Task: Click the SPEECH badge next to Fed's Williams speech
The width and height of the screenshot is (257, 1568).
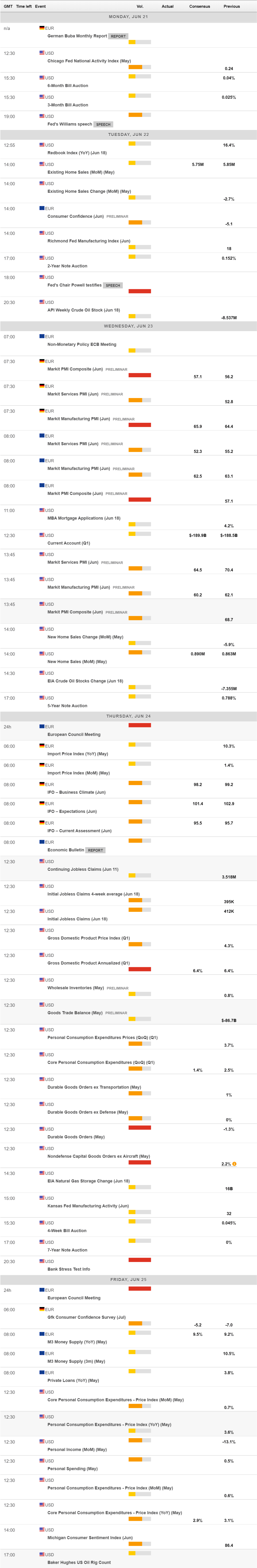Action: (x=103, y=124)
